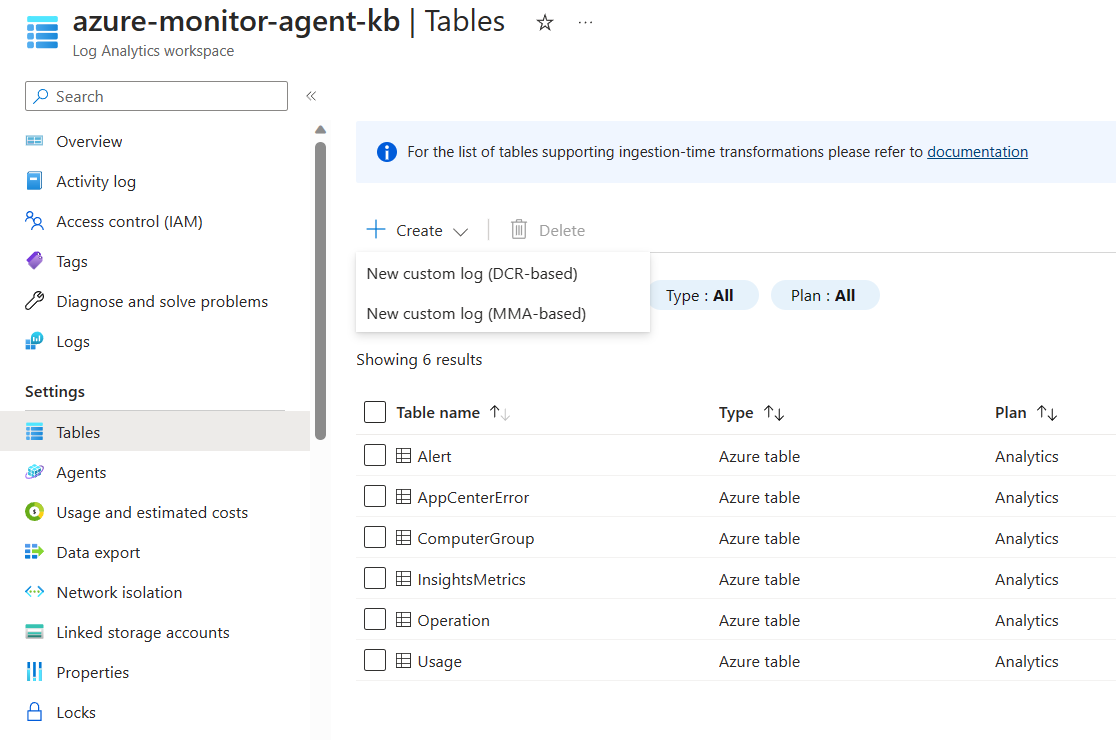This screenshot has width=1116, height=740.
Task: Check the box for the Alert table
Action: (x=374, y=455)
